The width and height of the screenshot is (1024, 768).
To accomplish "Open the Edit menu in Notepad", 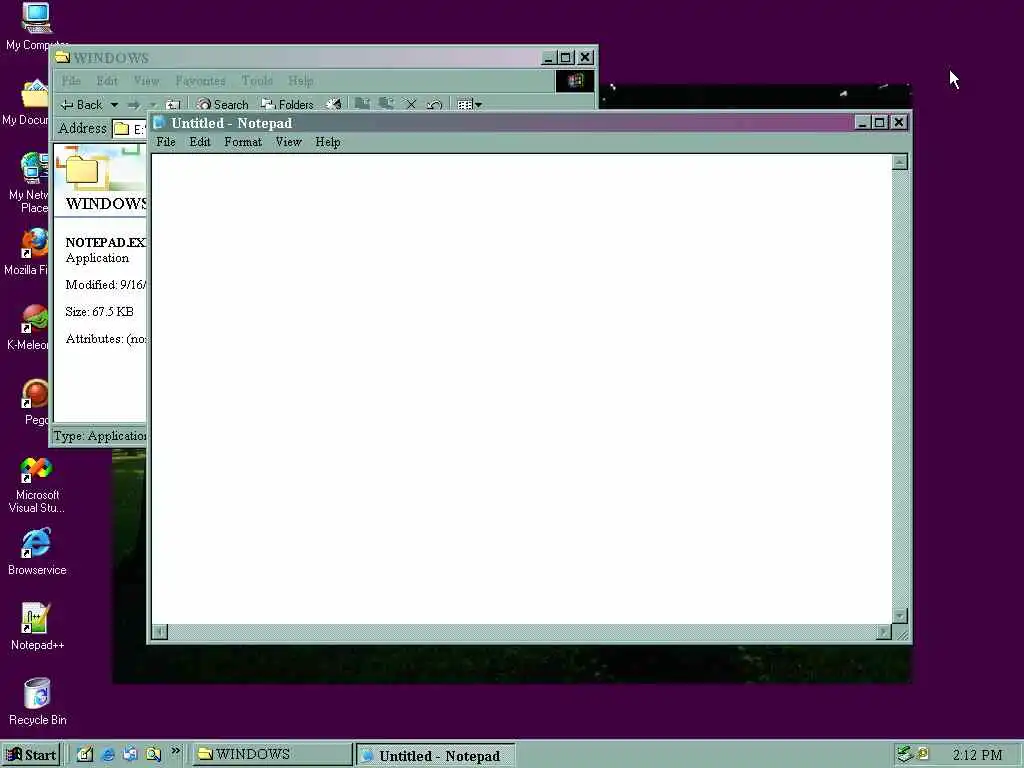I will (200, 142).
